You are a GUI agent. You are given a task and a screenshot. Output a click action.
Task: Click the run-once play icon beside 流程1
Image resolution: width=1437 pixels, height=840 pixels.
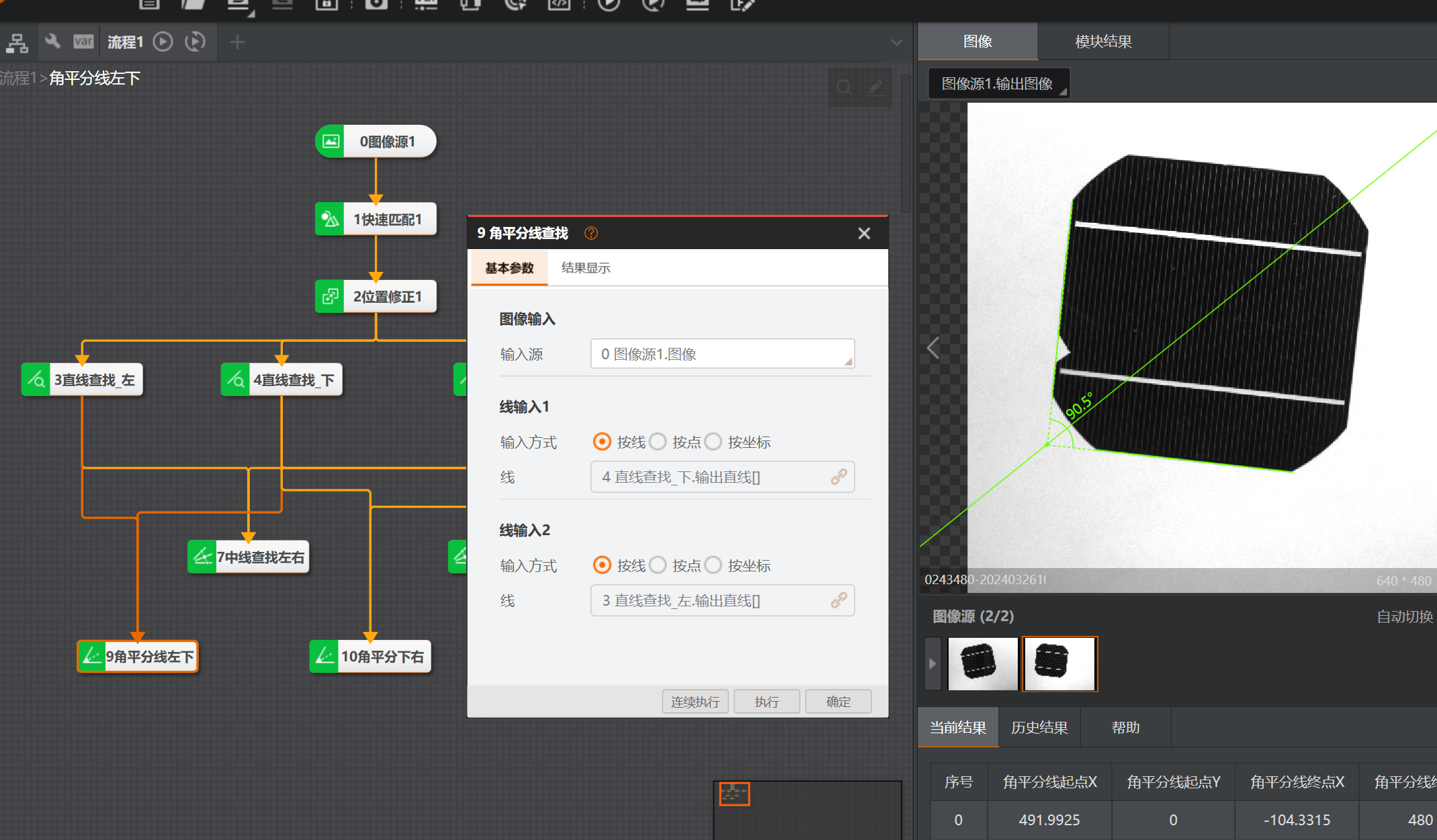163,42
